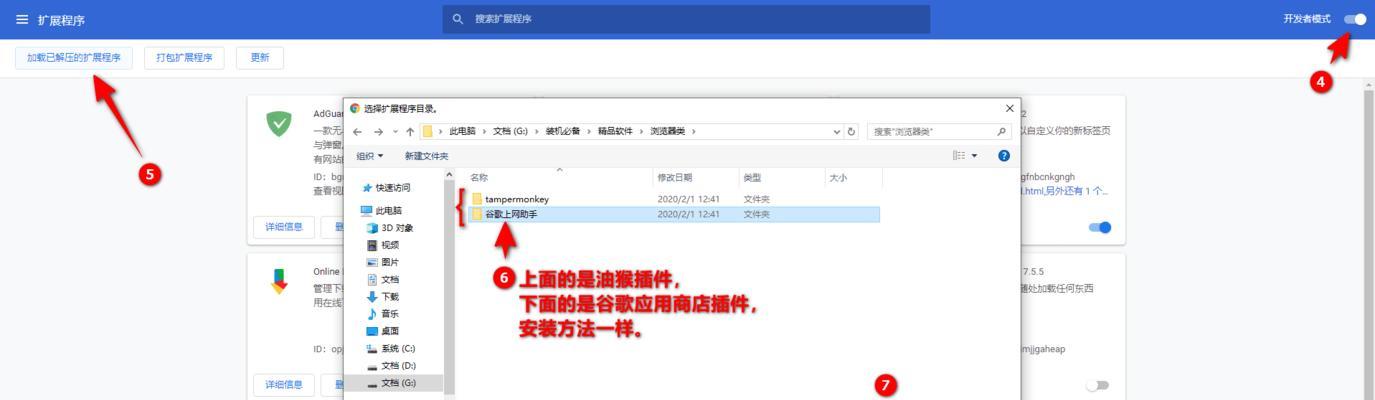Viewport: 1375px width, 400px height.
Task: Open the recent locations dropdown arrow
Action: [395, 132]
